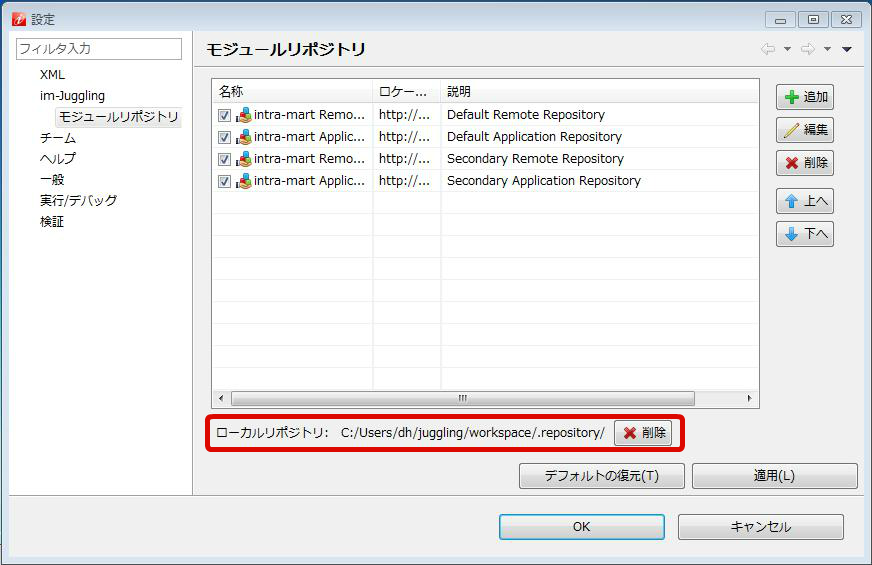Uncheck the Default Application Repository checkbox
Screen dimensions: 872x565
(224, 137)
